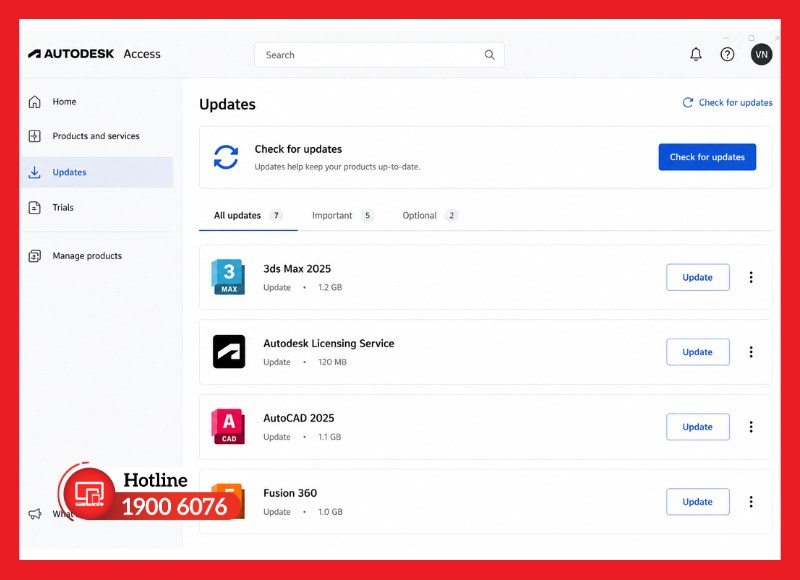Image resolution: width=800 pixels, height=580 pixels.
Task: Click the AutoCAD 2025 product icon
Action: (228, 426)
